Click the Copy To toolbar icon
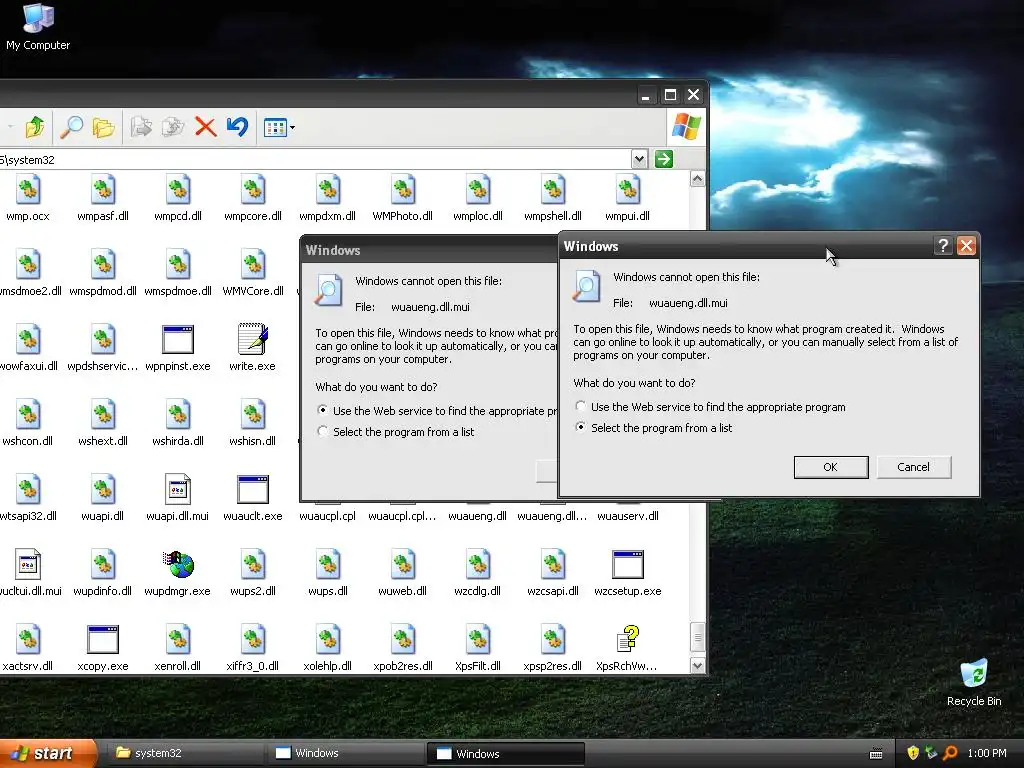 173,127
